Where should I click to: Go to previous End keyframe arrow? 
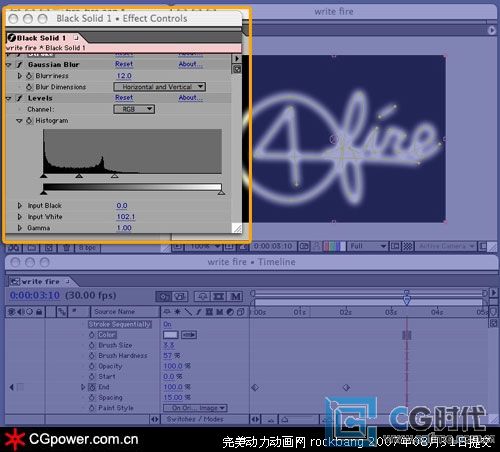(x=12, y=387)
